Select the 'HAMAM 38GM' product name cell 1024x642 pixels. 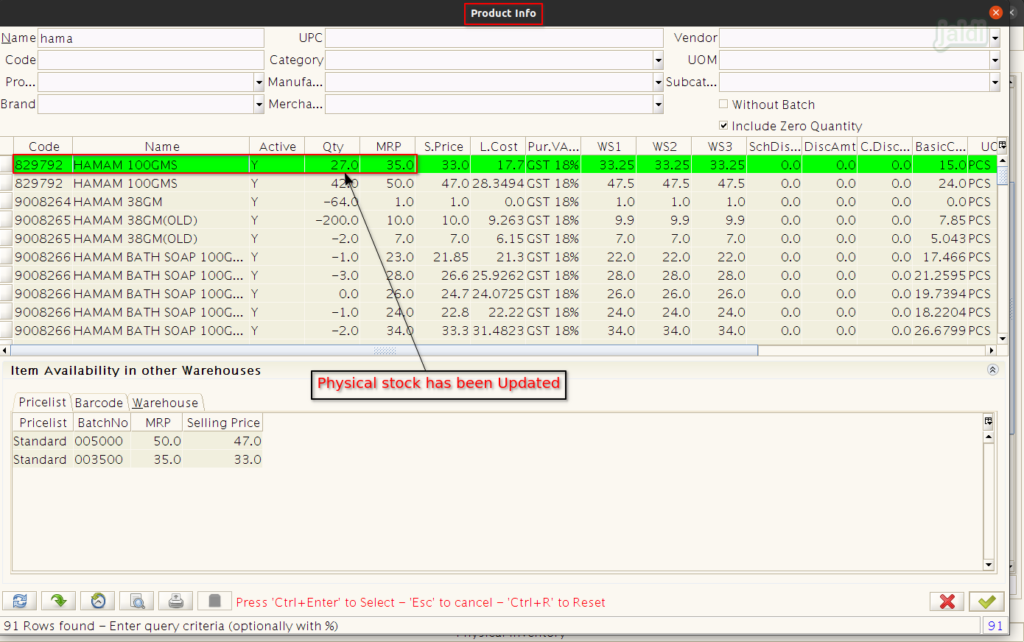(x=161, y=202)
